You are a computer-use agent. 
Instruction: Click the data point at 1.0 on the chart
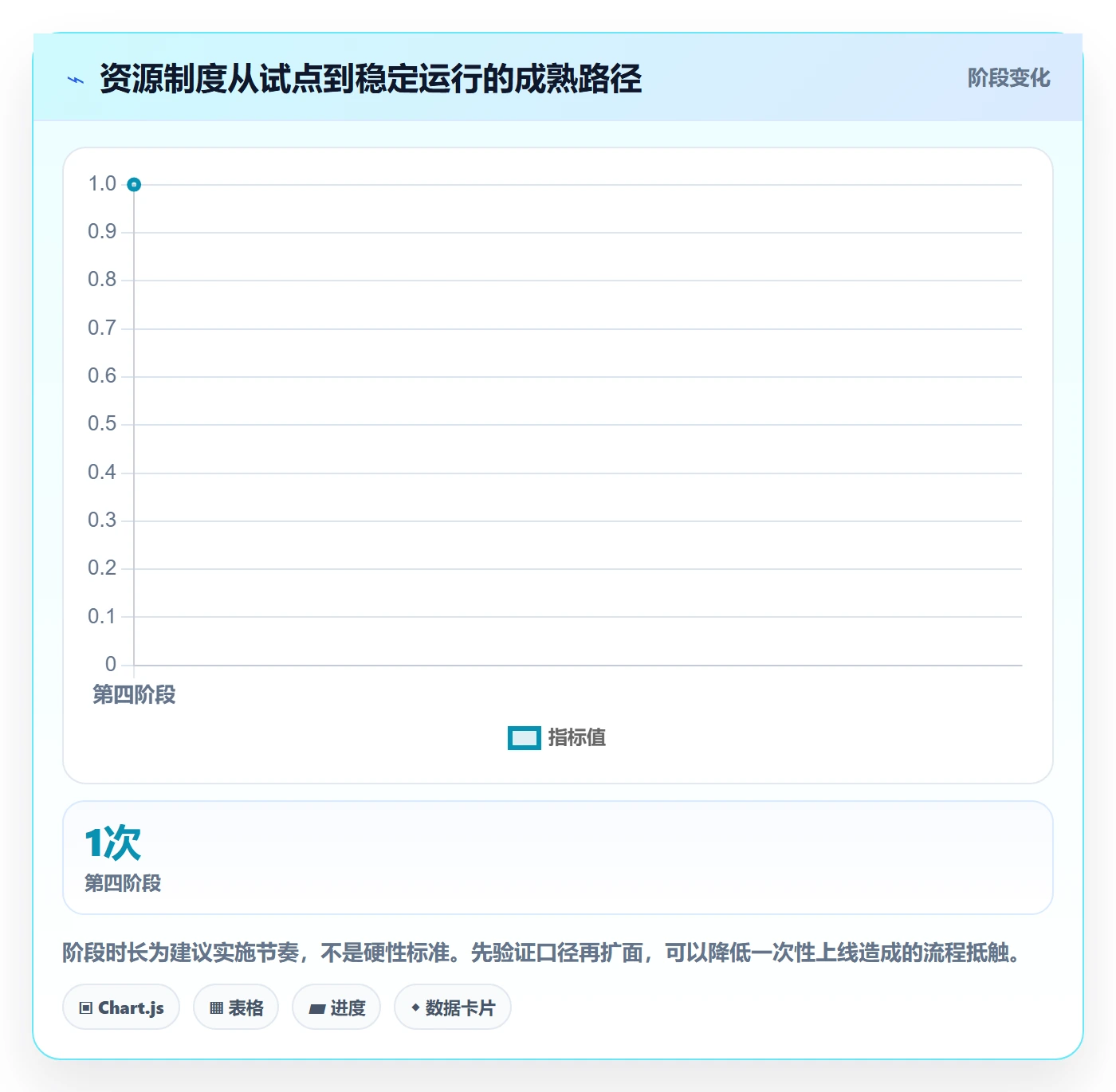click(x=134, y=185)
